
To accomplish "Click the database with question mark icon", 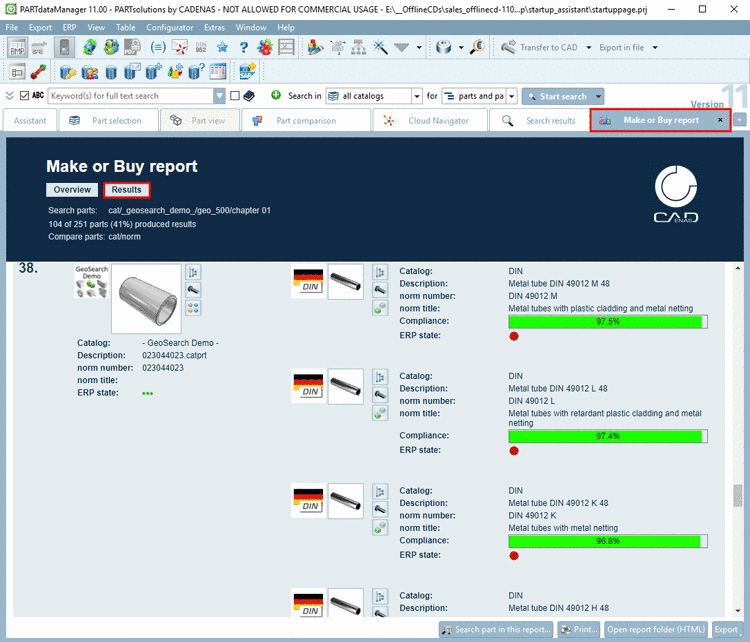I will (197, 72).
